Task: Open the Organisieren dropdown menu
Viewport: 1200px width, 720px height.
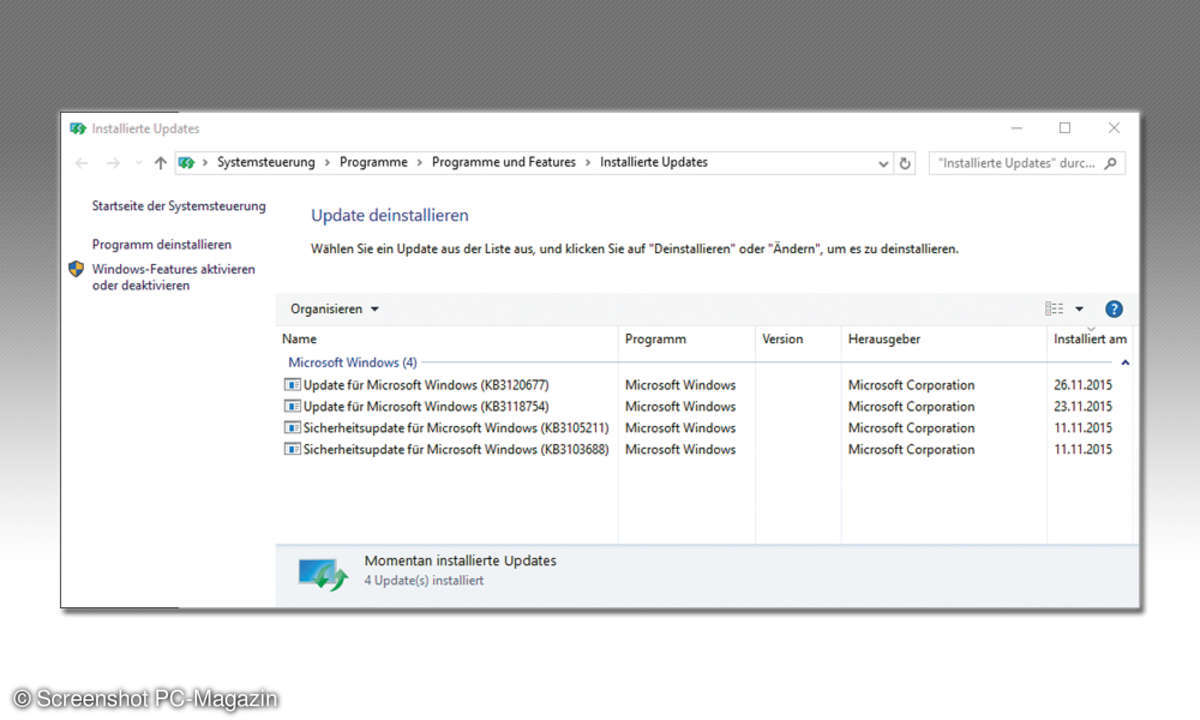Action: coord(335,309)
